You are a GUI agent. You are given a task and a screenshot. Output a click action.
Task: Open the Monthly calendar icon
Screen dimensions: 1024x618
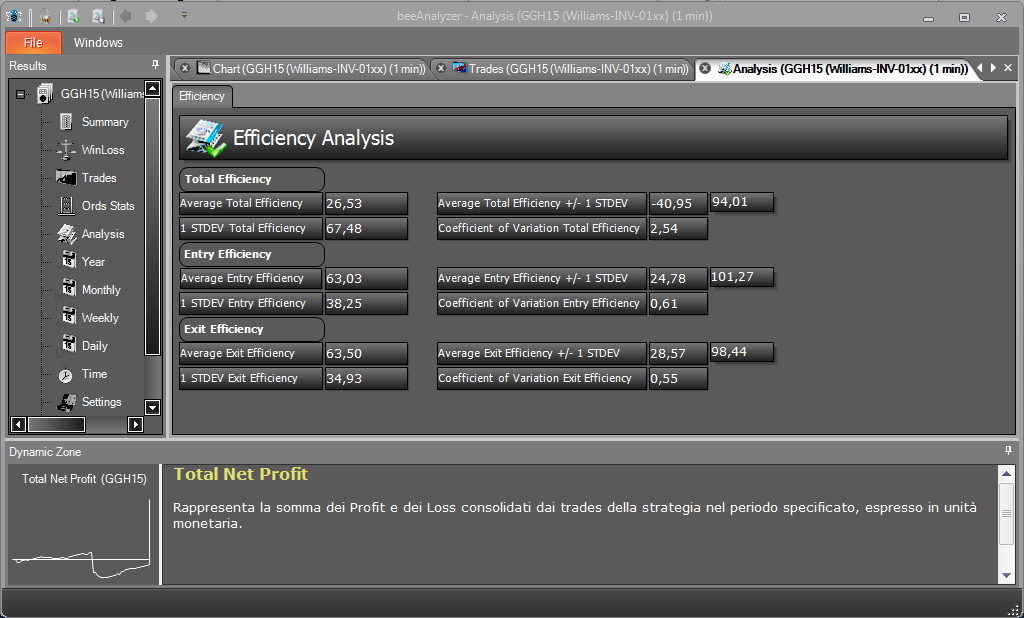(x=69, y=288)
